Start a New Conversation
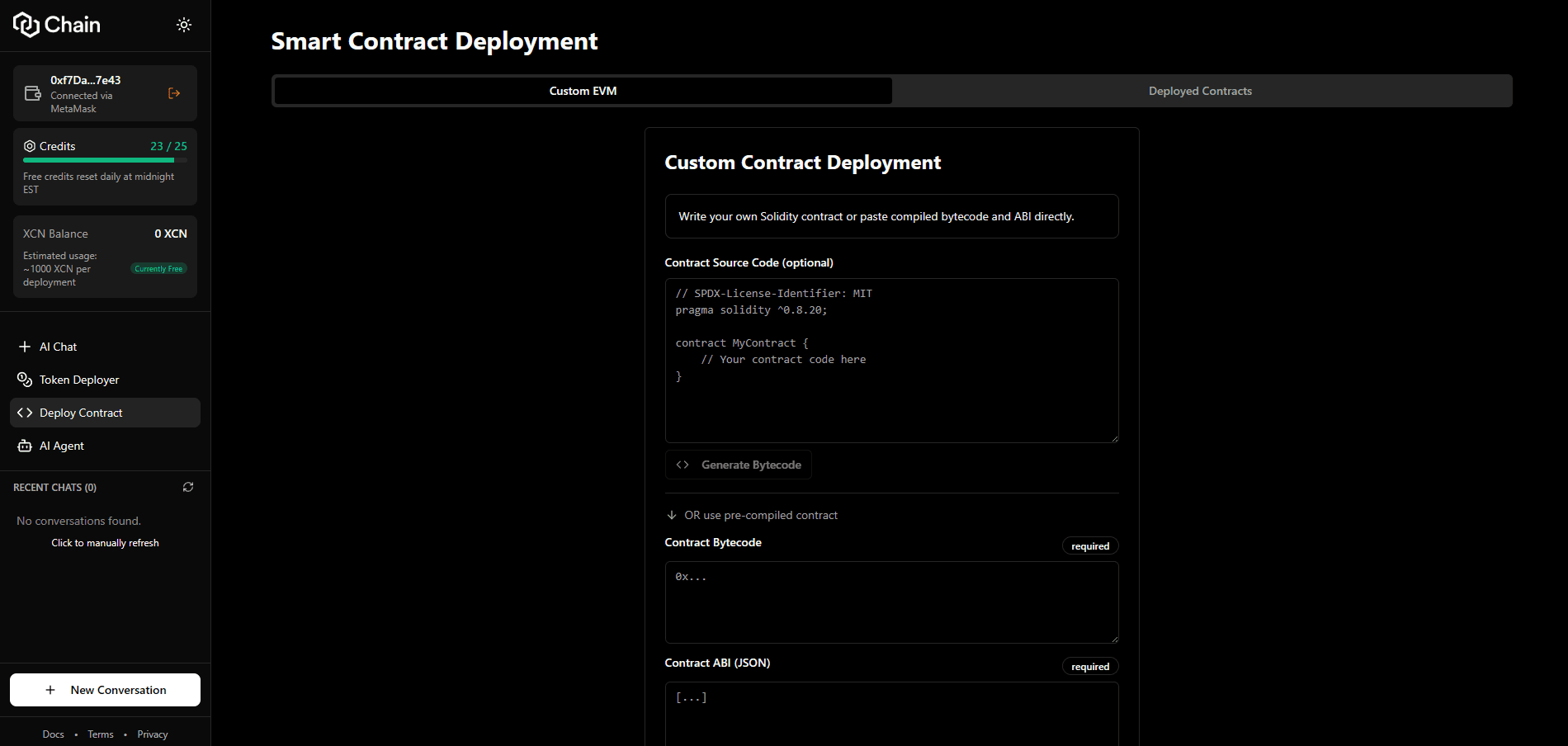The width and height of the screenshot is (1568, 746). (x=105, y=689)
